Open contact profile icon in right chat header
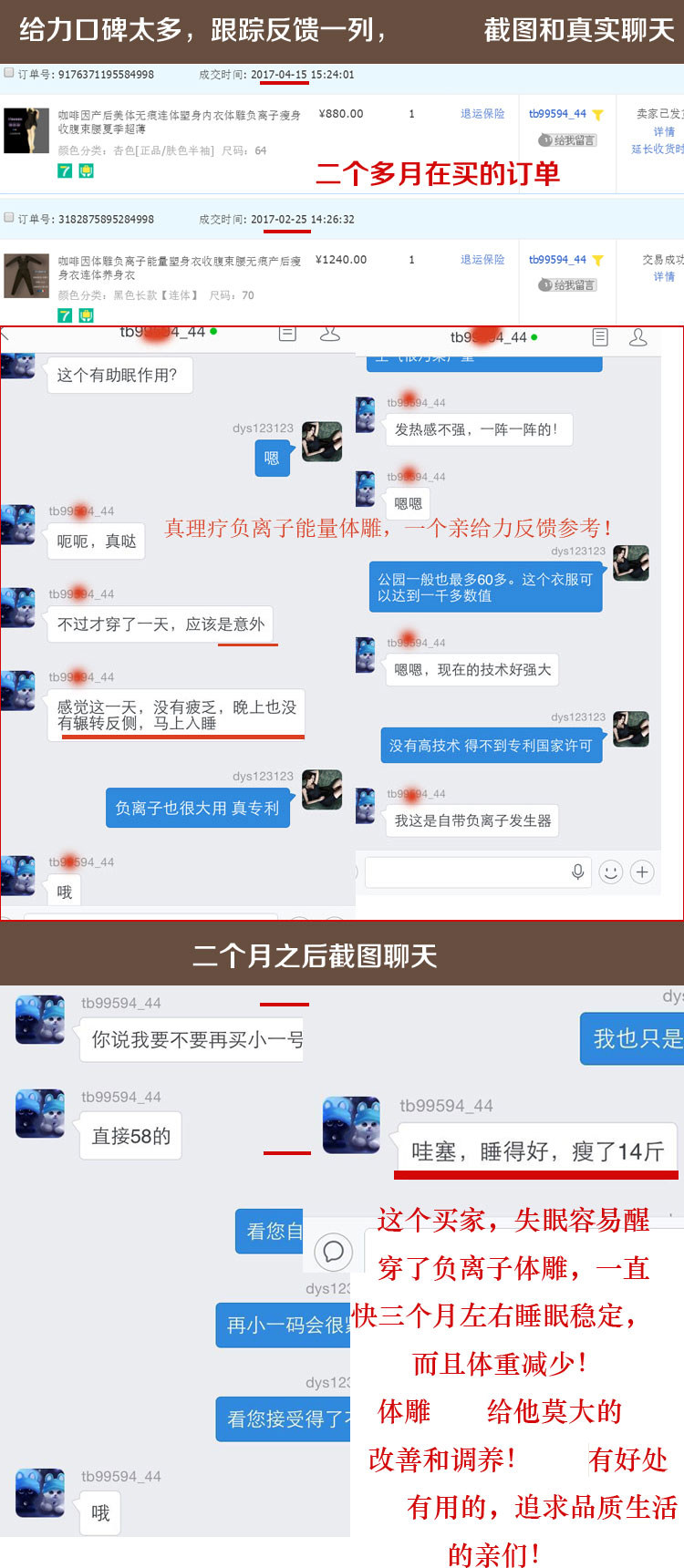 point(638,337)
